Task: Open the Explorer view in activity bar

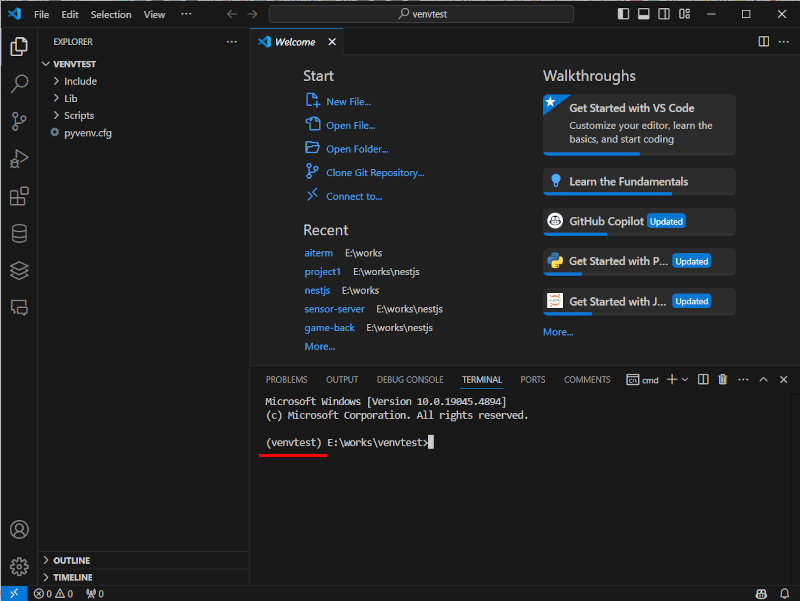Action: pyautogui.click(x=19, y=46)
